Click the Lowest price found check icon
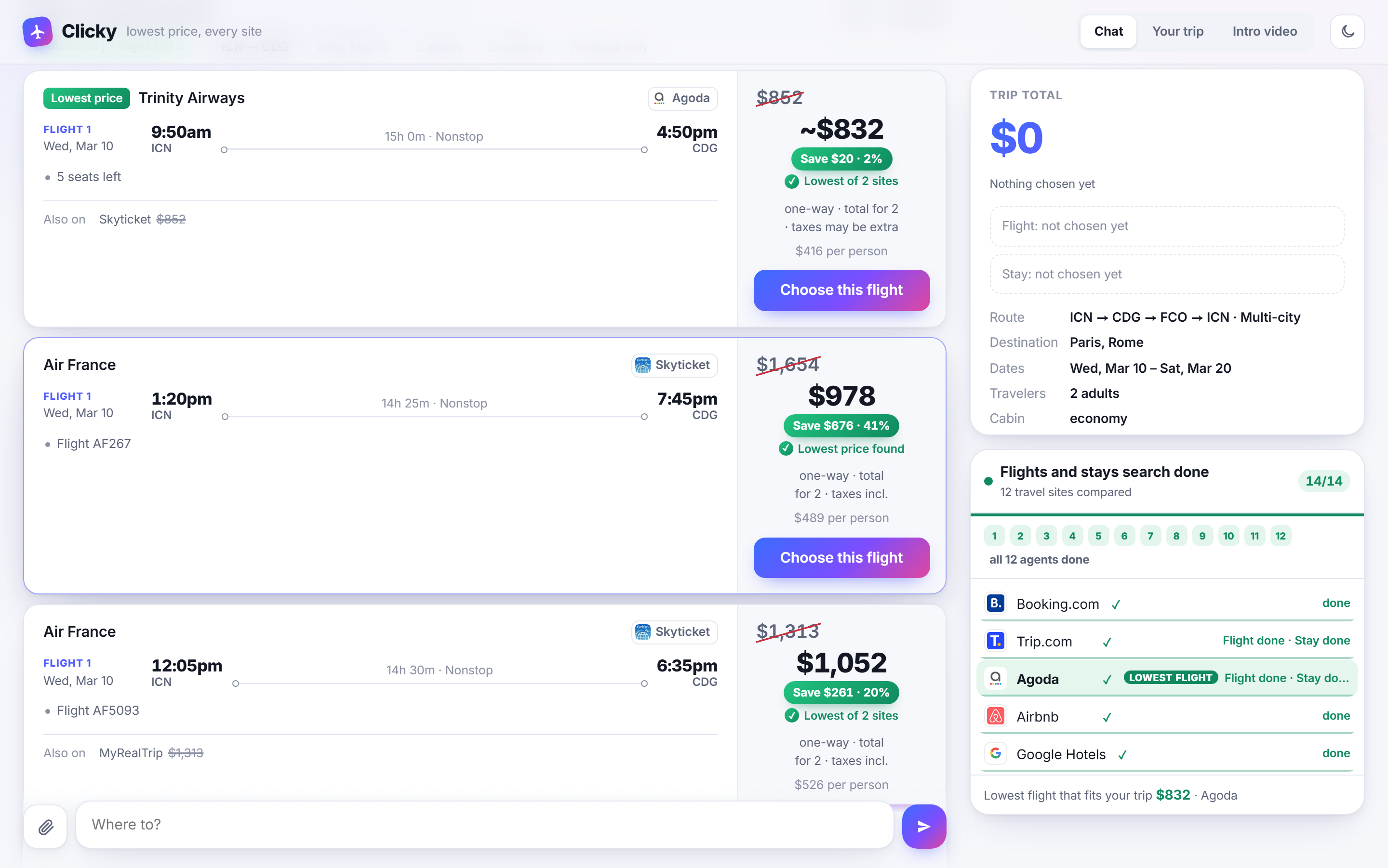Screen dimensions: 1388x868 click(x=786, y=449)
